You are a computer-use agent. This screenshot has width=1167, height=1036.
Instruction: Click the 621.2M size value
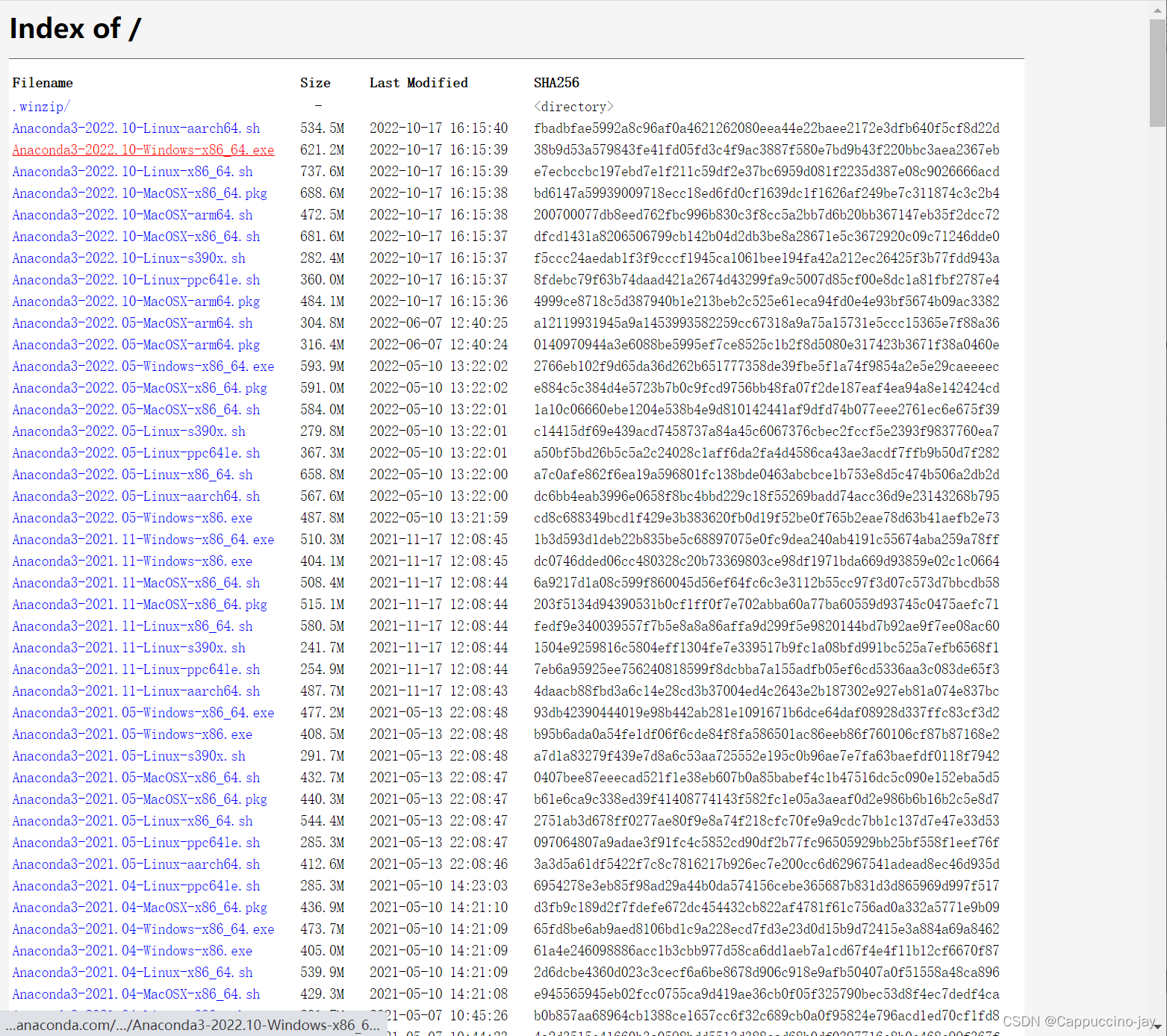323,150
